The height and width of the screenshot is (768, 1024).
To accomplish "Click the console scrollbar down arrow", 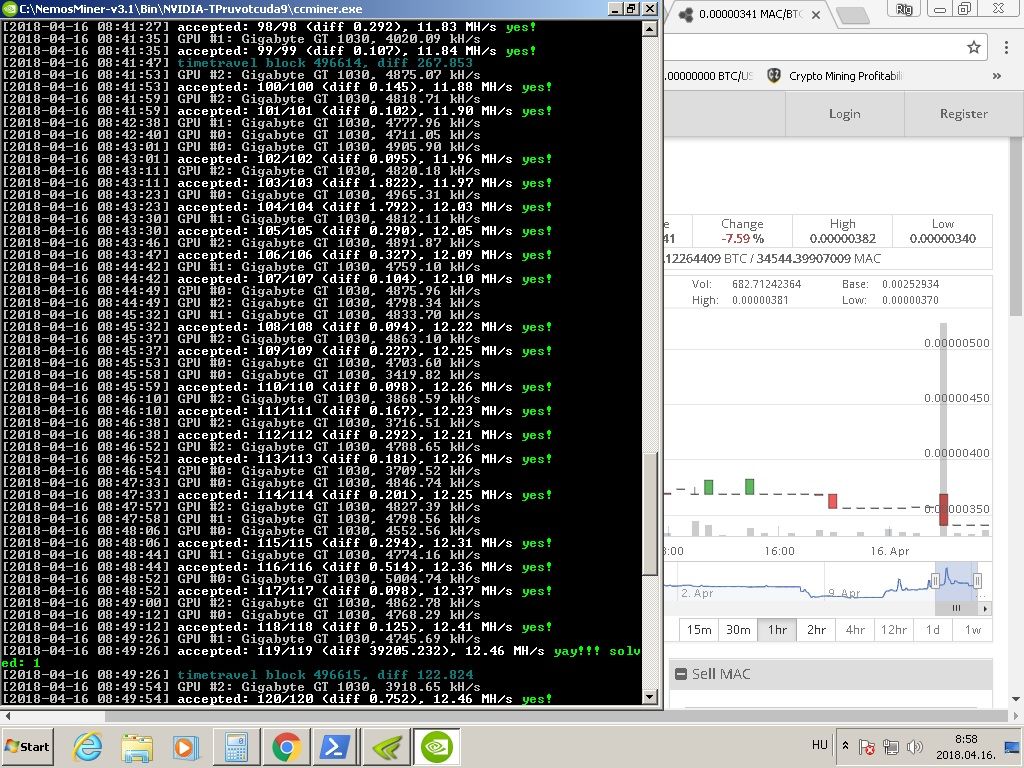I will pos(649,697).
